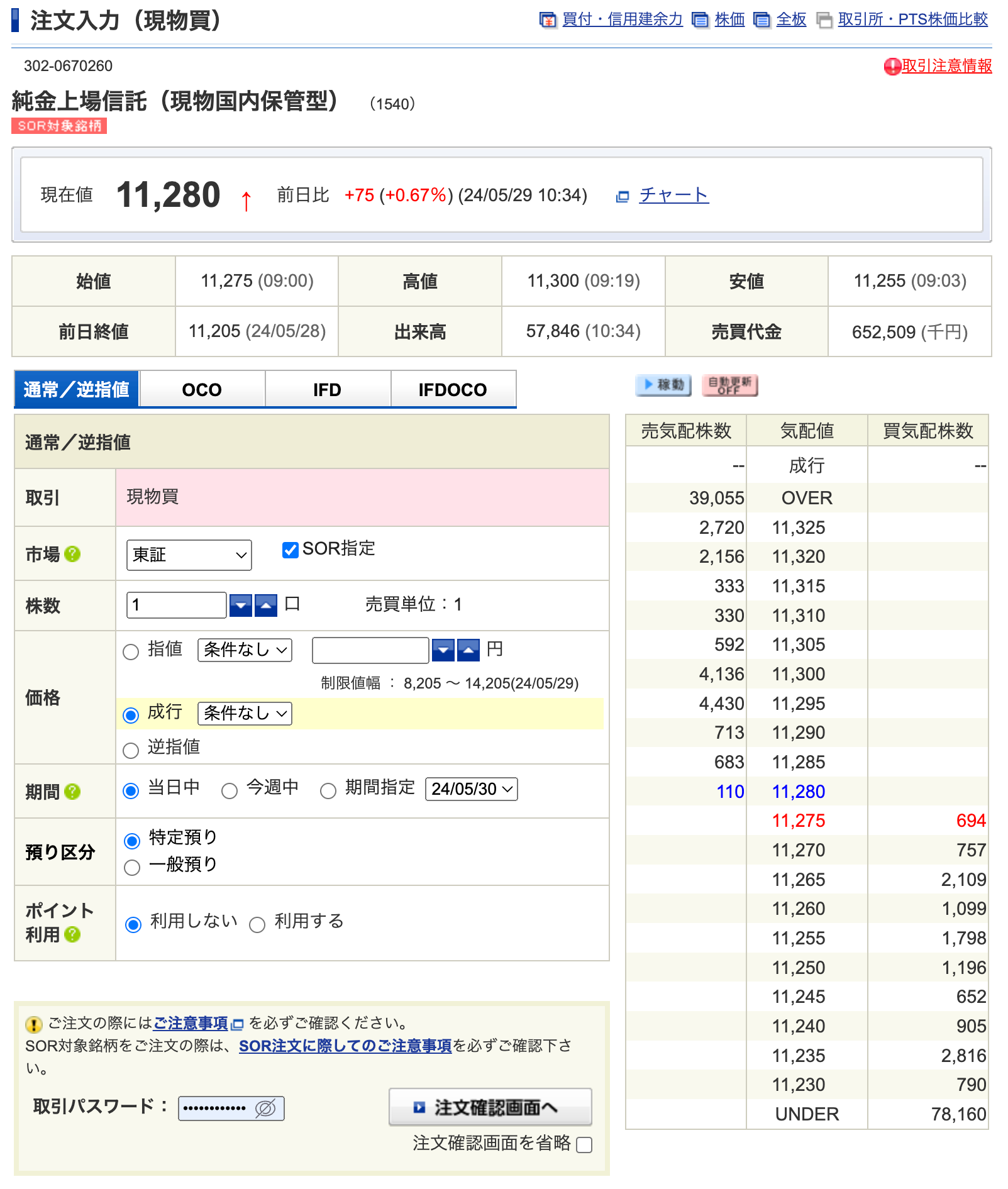Expand the 成行 条件なし condition dropdown
The height and width of the screenshot is (1189, 1008).
245,714
